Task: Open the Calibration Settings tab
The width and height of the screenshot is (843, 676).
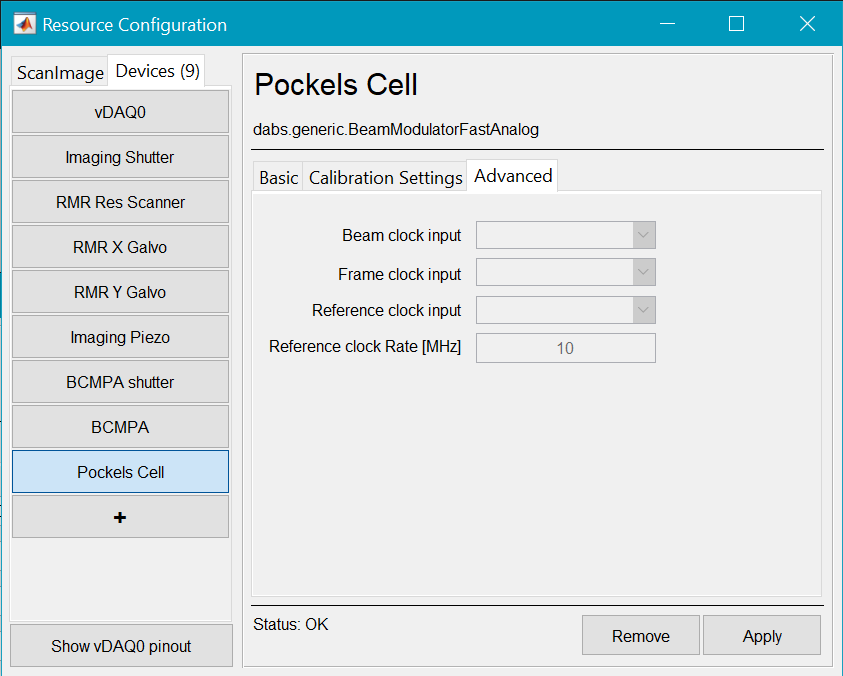Action: (x=385, y=177)
